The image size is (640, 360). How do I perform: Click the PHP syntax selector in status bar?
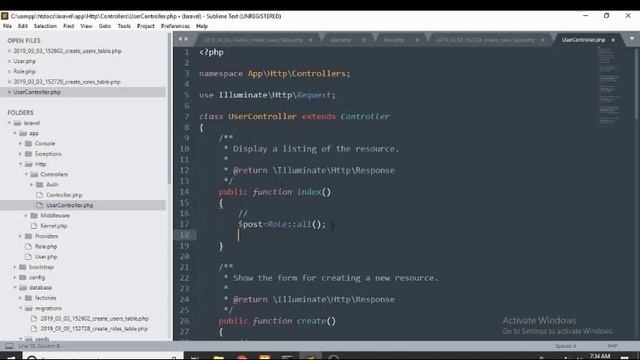click(612, 346)
